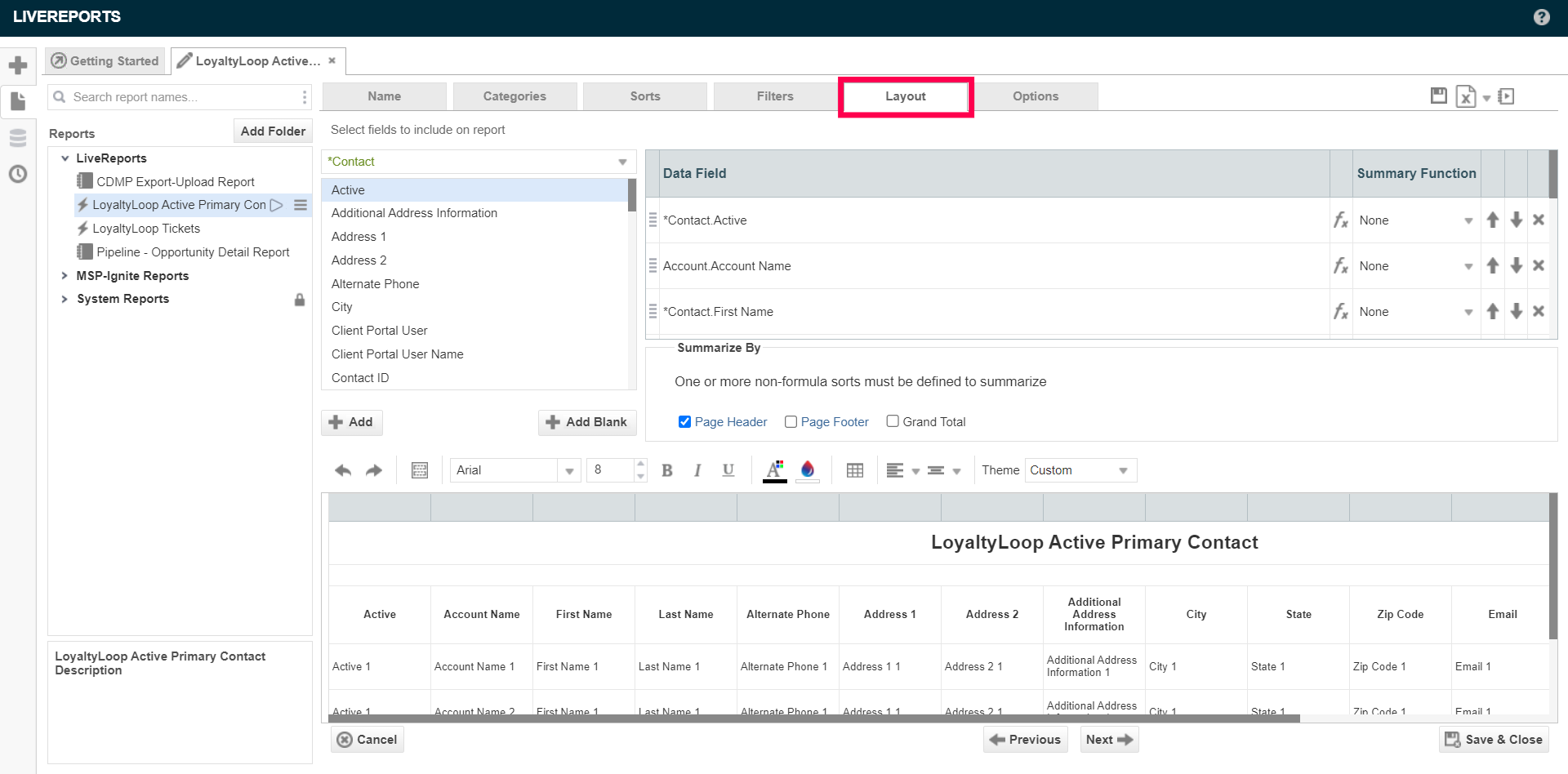This screenshot has height=774, width=1568.
Task: Enable the Grand Total checkbox
Action: [893, 421]
